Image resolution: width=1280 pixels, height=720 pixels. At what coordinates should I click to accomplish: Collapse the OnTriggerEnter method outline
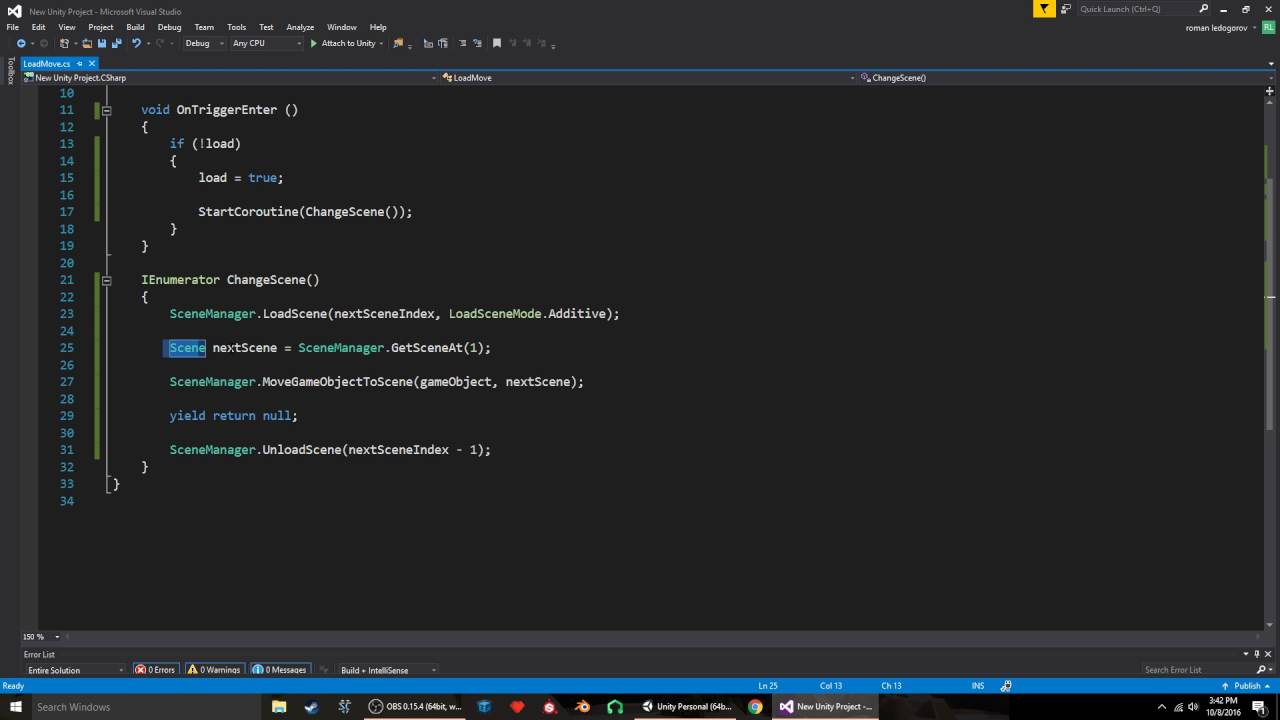click(106, 110)
